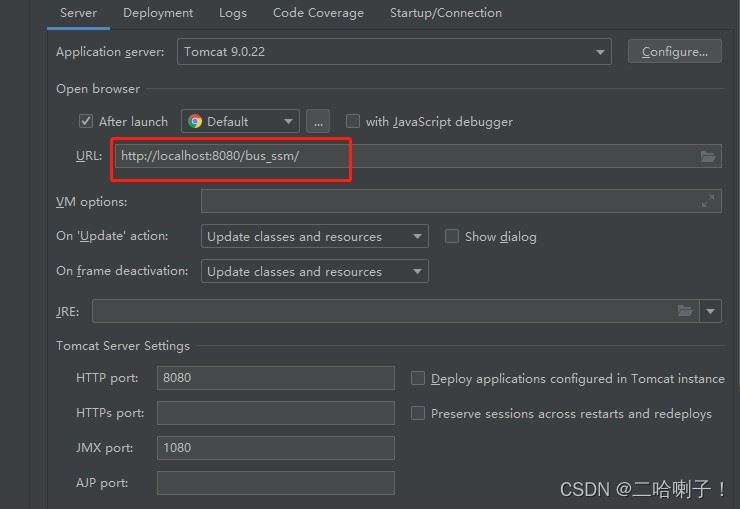
Task: Click the URL input field
Action: (x=418, y=156)
